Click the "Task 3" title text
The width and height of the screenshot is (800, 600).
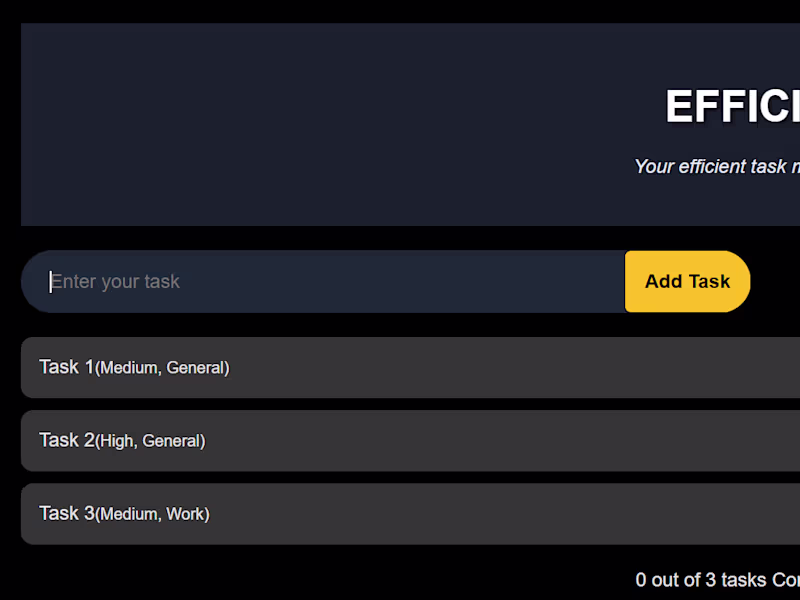(66, 513)
